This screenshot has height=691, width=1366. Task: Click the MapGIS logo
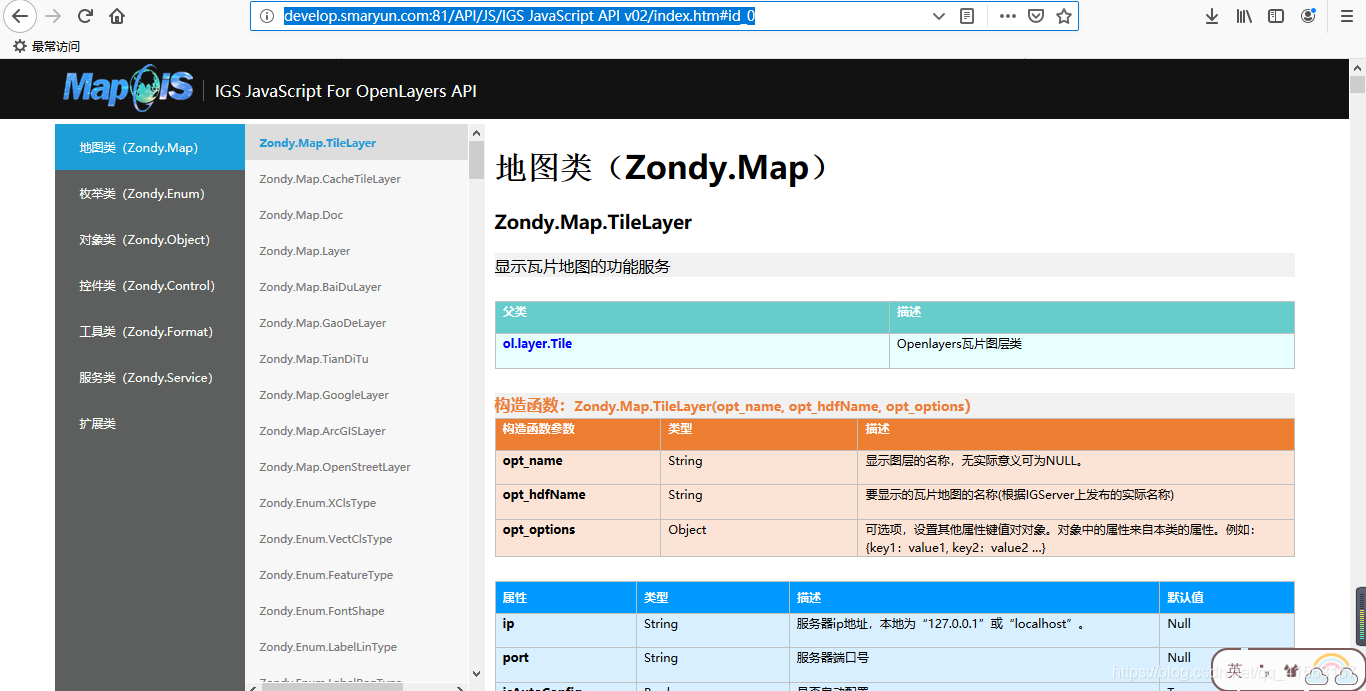[x=127, y=88]
